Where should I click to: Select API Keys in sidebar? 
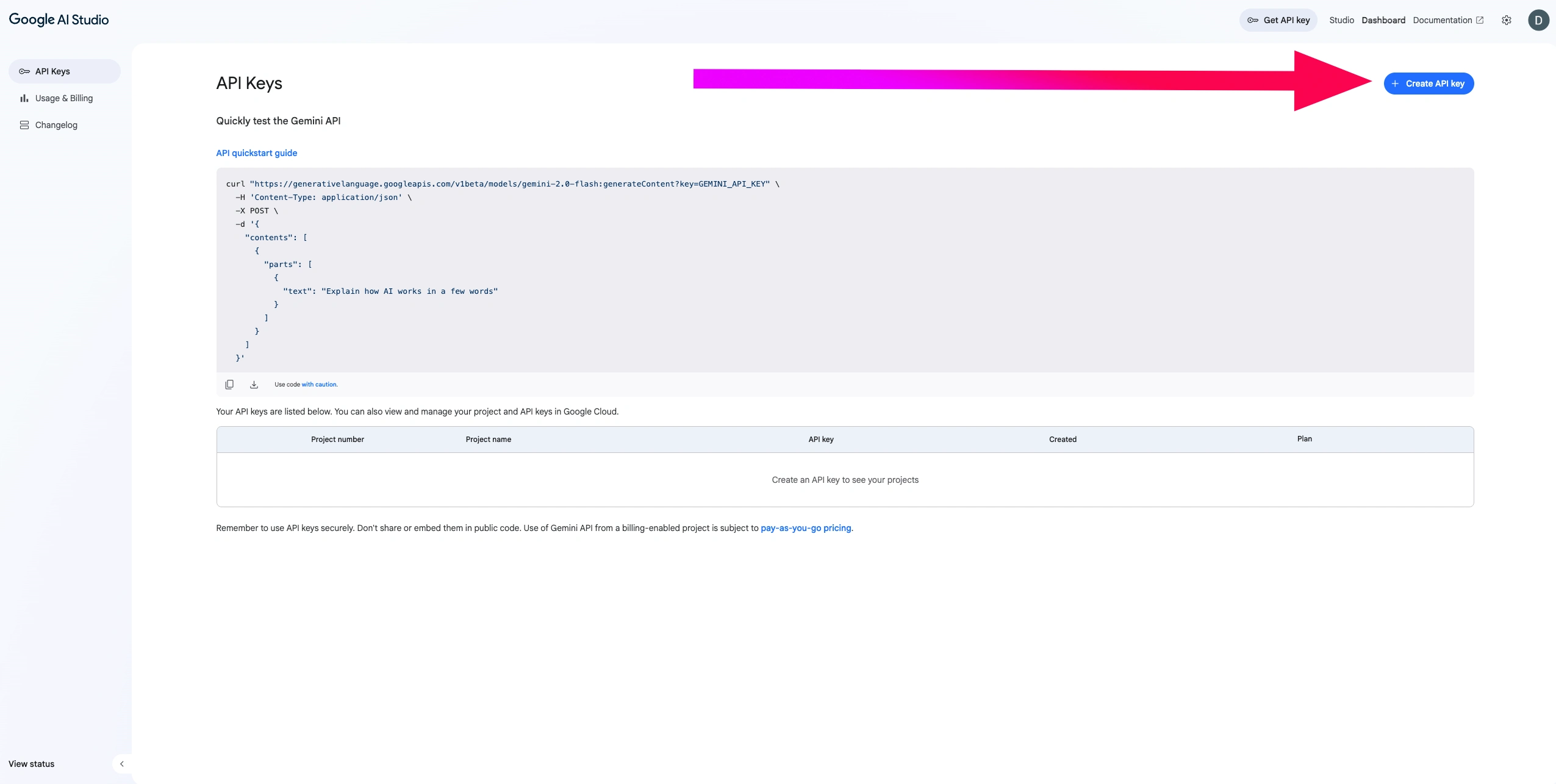tap(52, 71)
